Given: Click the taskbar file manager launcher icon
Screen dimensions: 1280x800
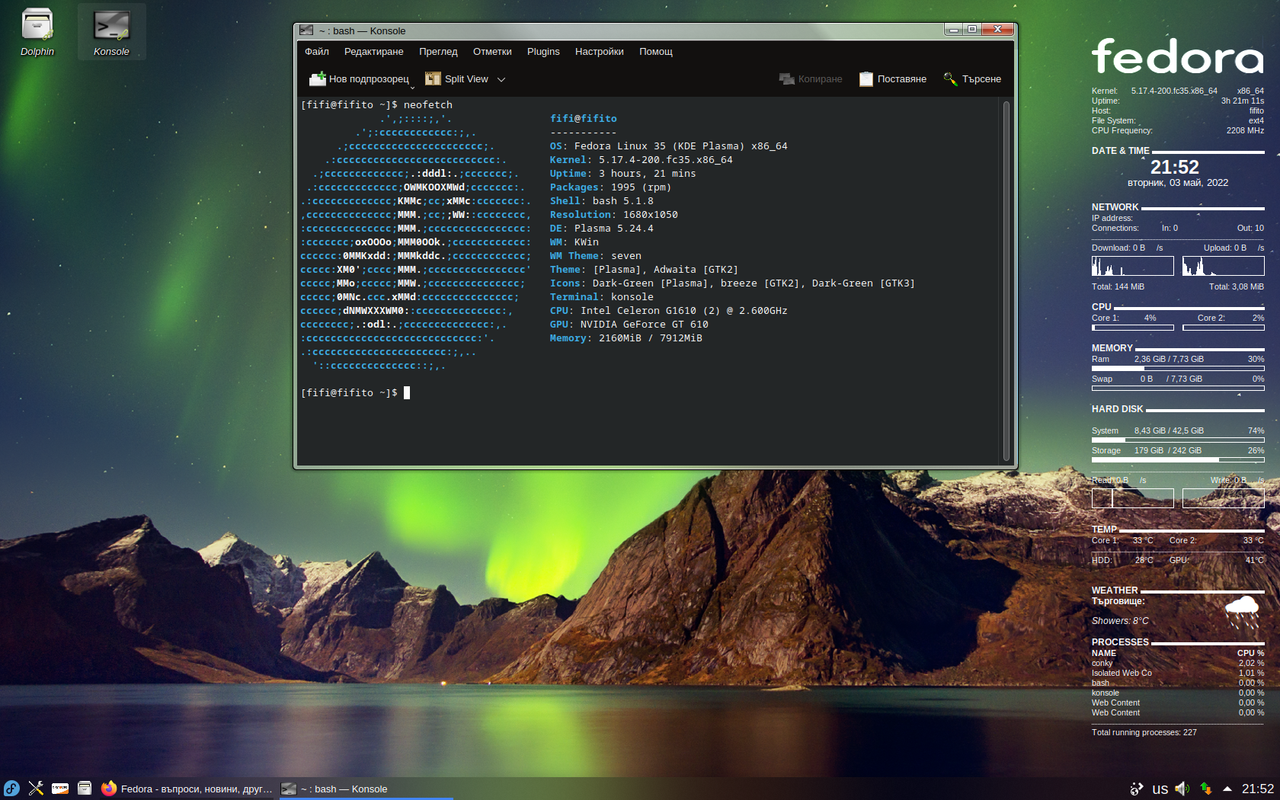Looking at the screenshot, I should pyautogui.click(x=84, y=789).
